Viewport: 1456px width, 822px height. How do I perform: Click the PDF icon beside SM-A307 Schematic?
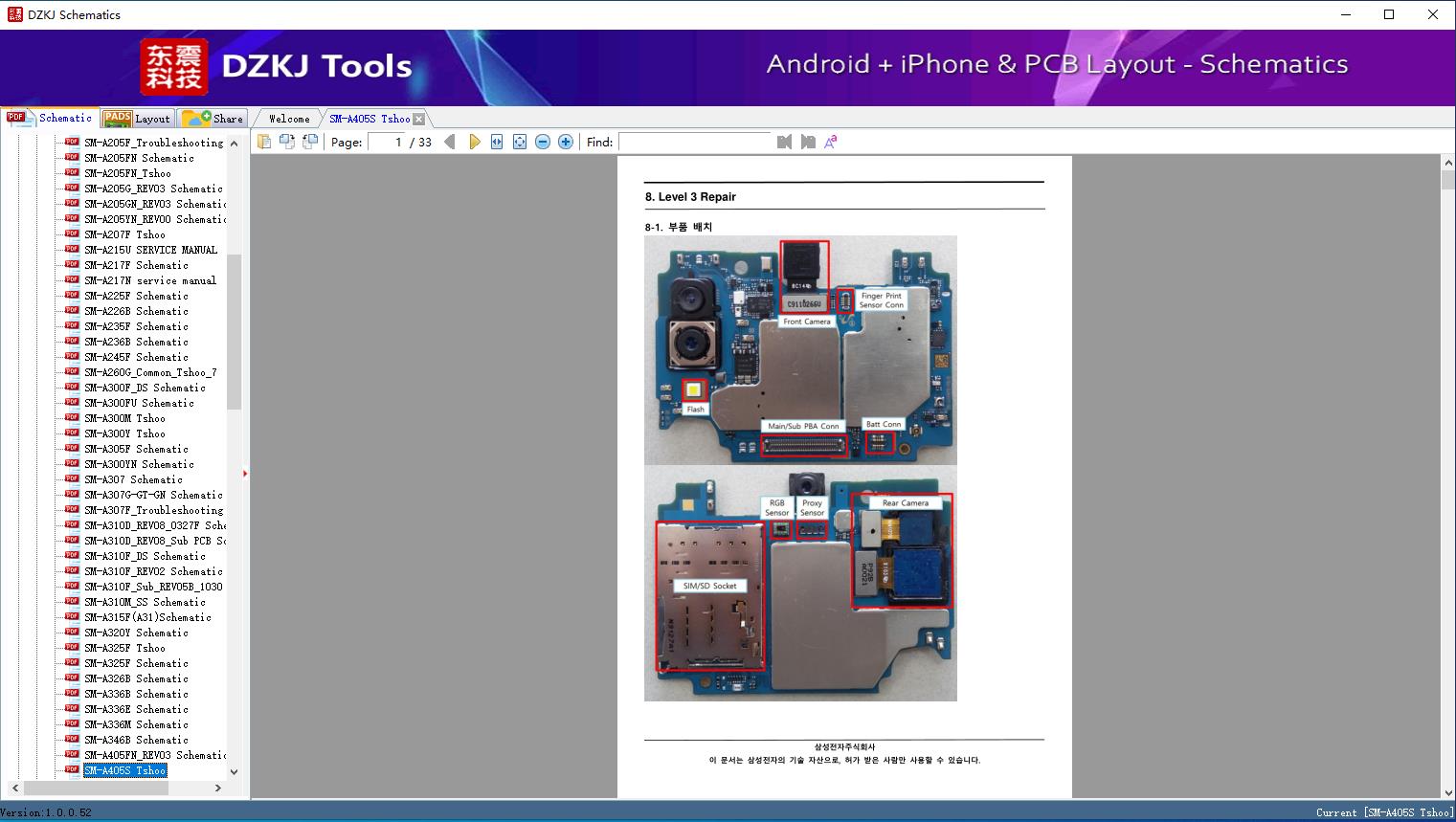pyautogui.click(x=72, y=479)
